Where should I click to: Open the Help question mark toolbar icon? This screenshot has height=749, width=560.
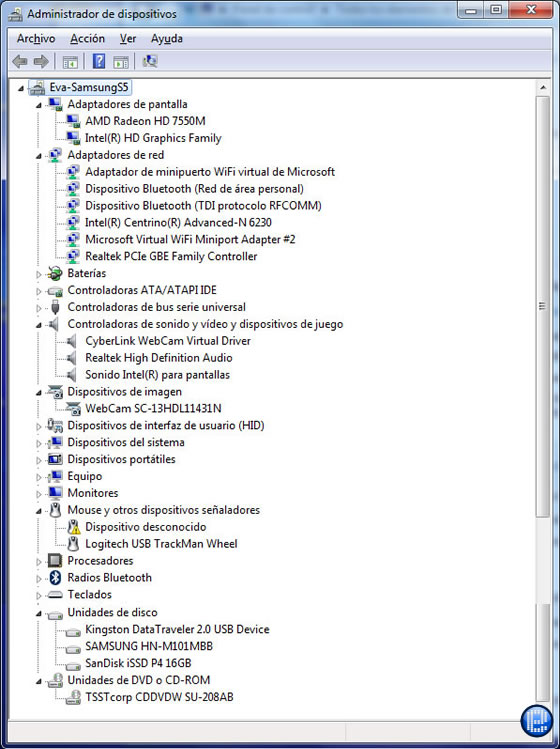pos(99,61)
